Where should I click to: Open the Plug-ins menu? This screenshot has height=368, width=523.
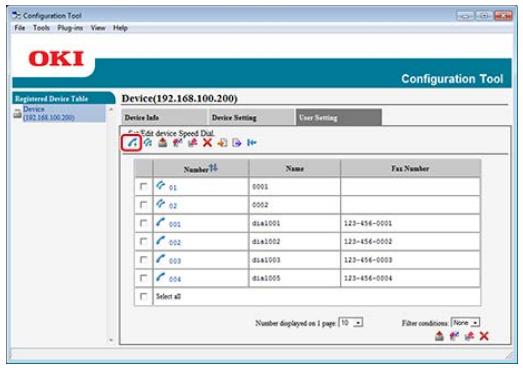click(70, 28)
